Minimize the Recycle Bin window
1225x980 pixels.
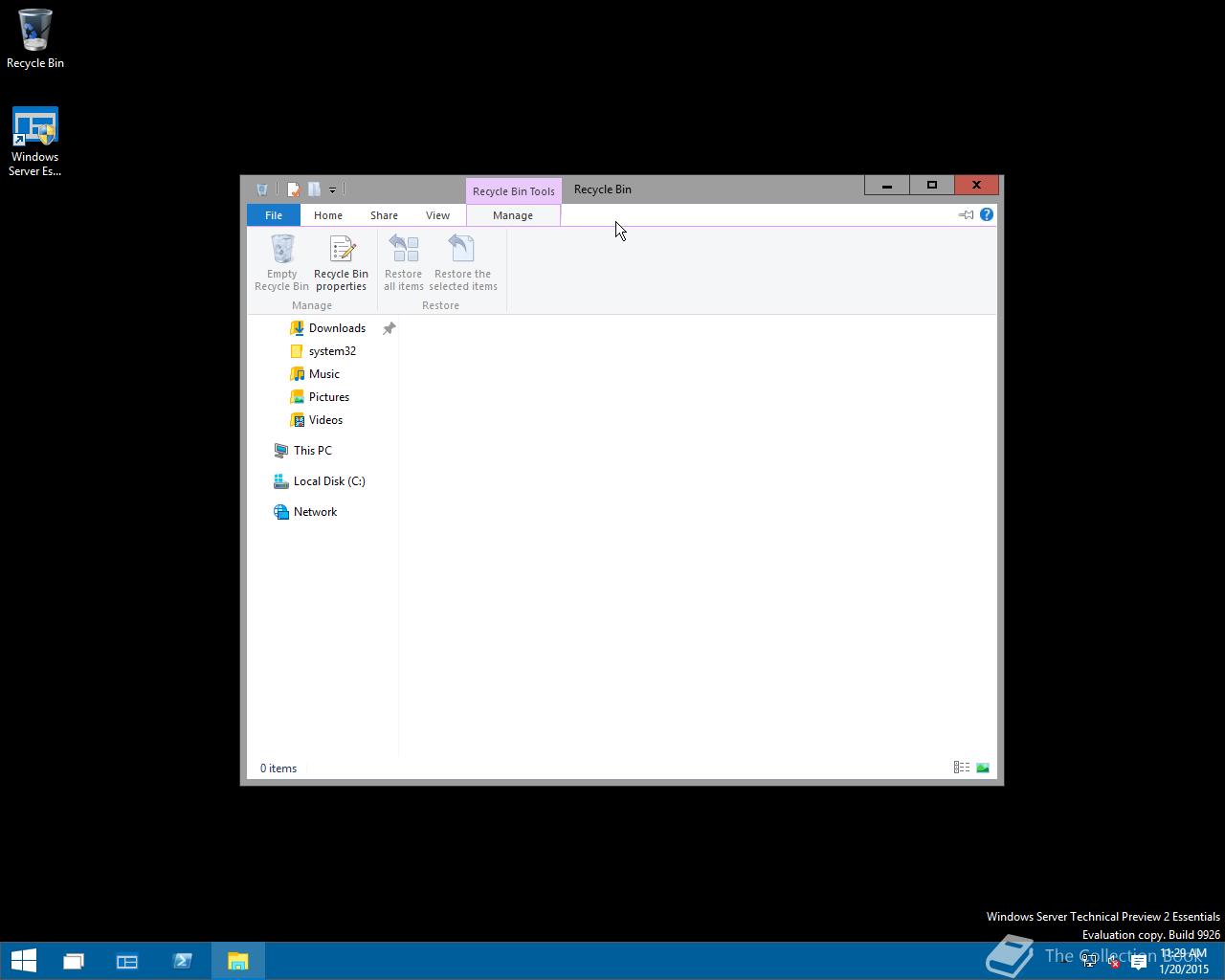pos(887,186)
